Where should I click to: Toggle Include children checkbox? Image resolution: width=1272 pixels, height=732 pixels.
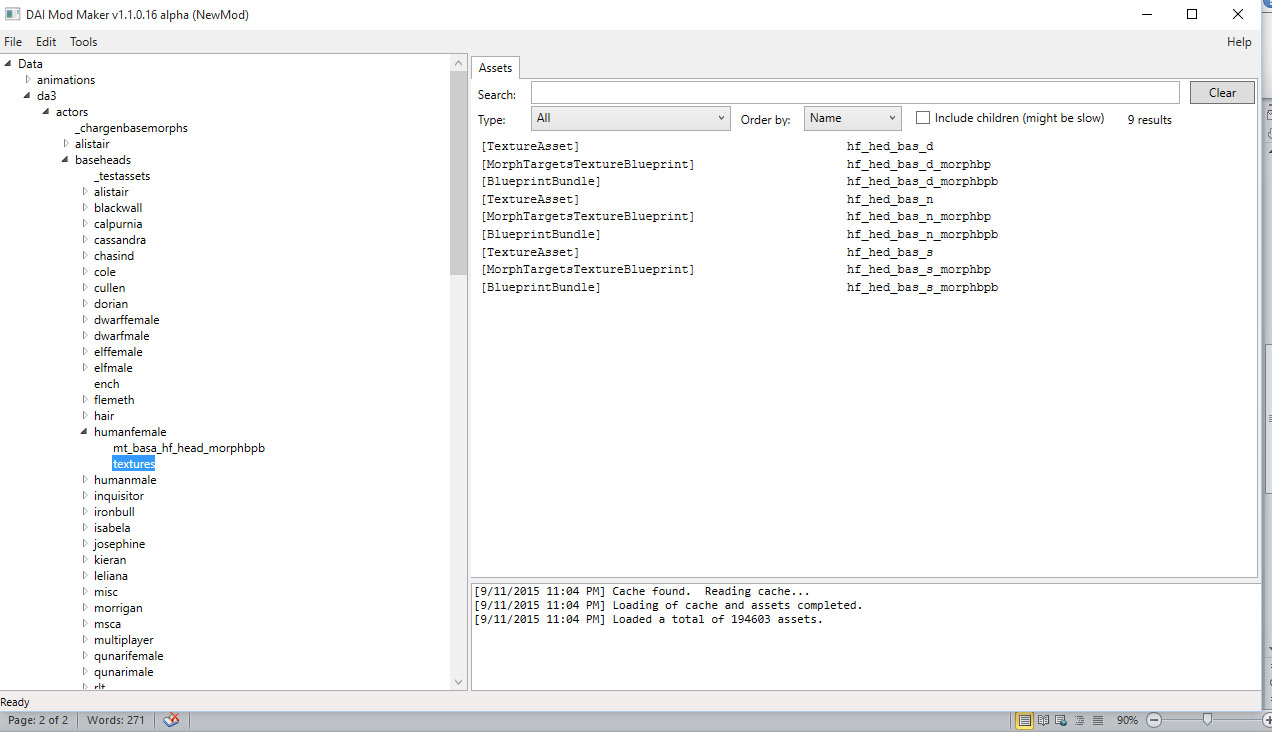click(923, 118)
